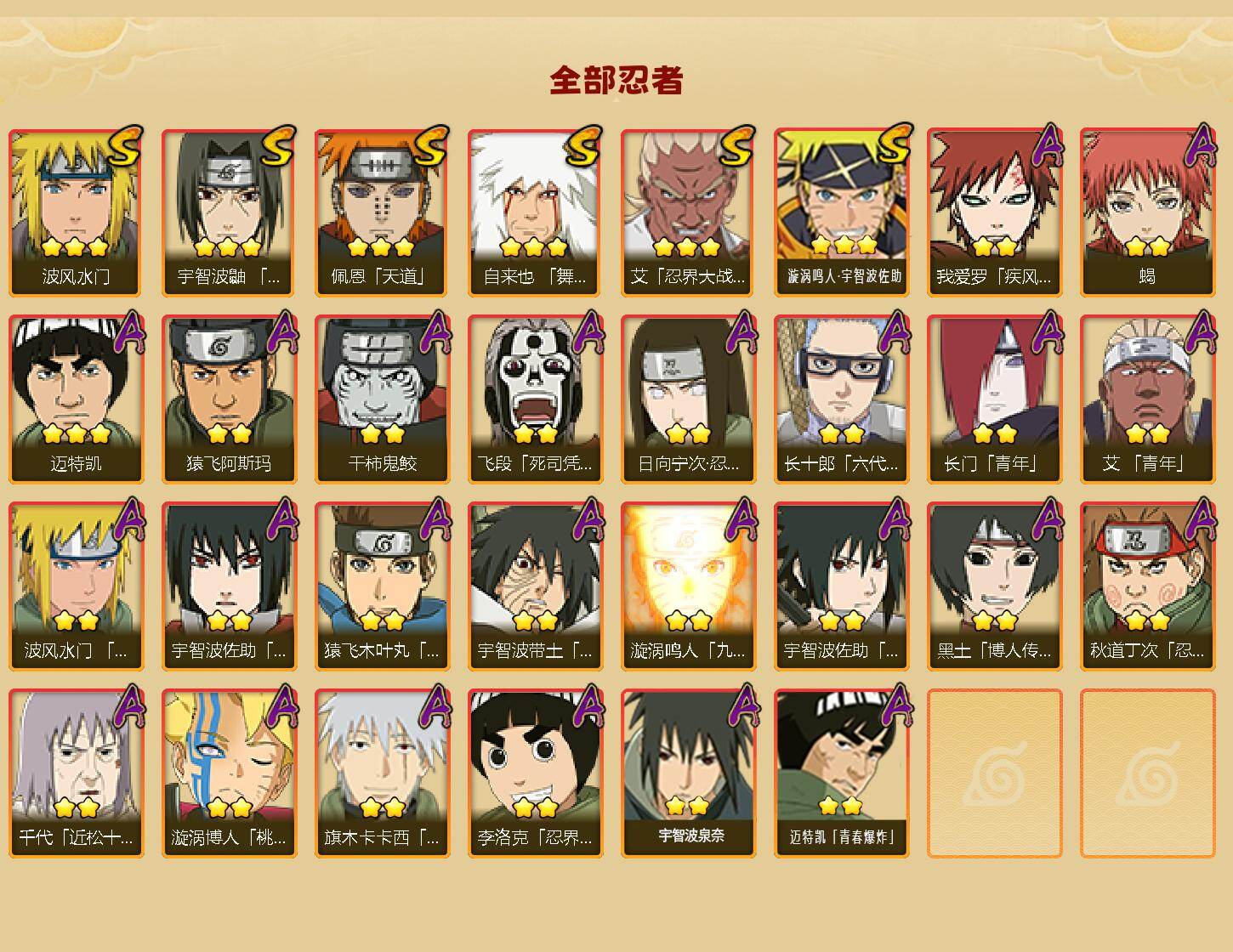Select the 猿飞阿斯玛 ninja card

pos(230,399)
